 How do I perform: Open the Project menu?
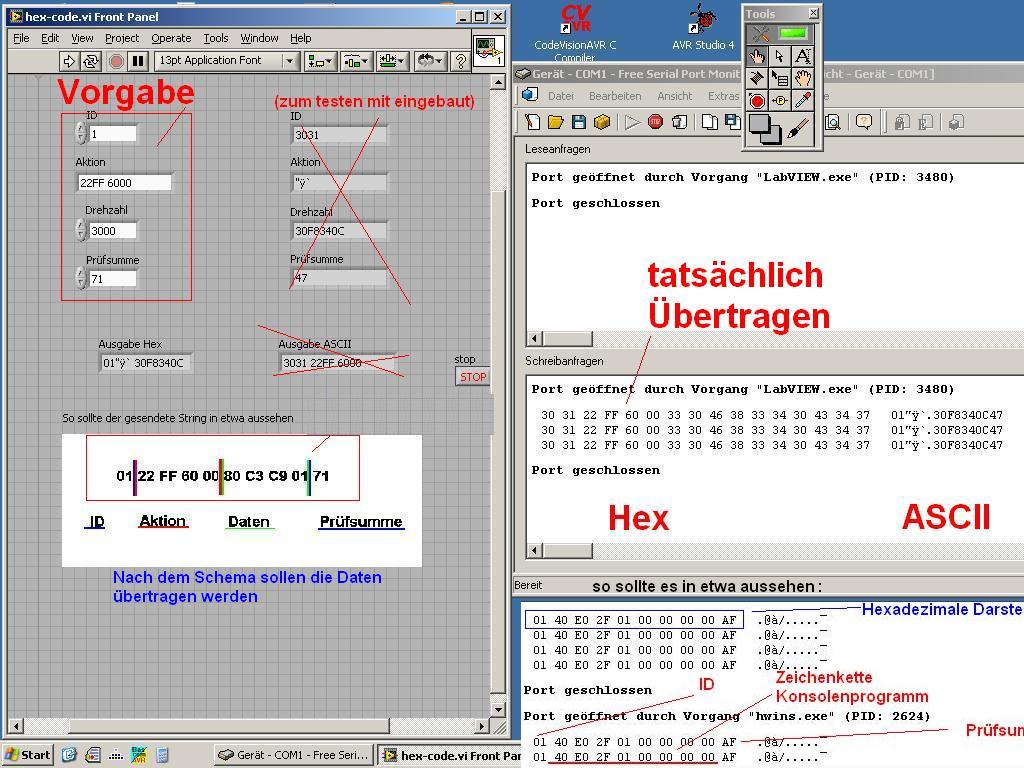[122, 38]
